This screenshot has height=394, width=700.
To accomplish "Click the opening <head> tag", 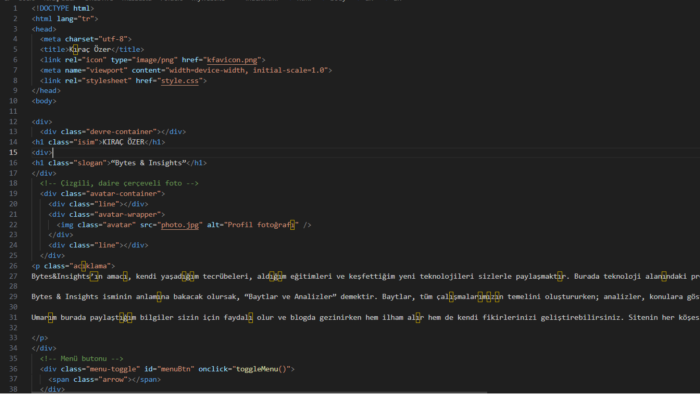I will (44, 29).
